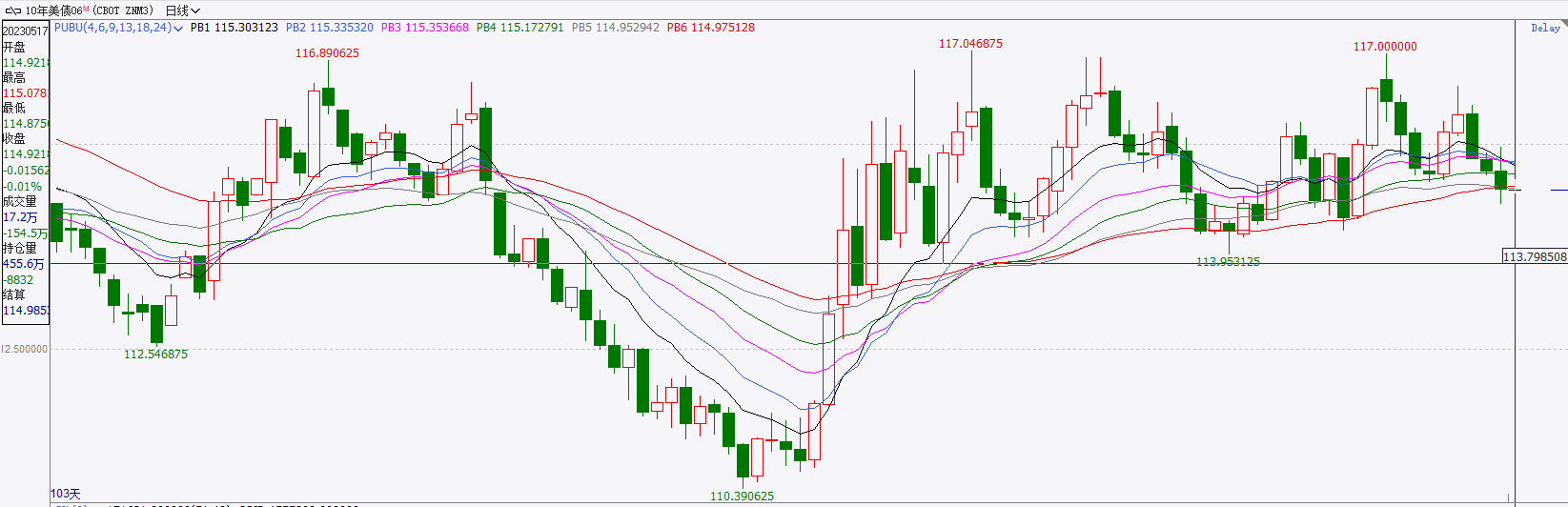This screenshot has height=507, width=1568.
Task: Click the 收盘 label in info panel
Action: [13, 138]
